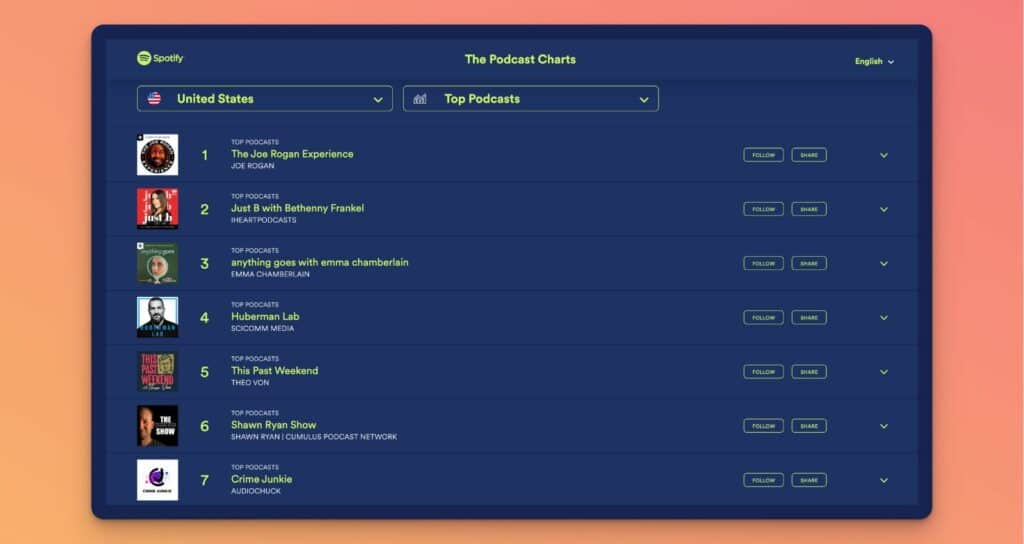Expand the Shawn Ryan Show row
Screen dimensions: 1024x544
coord(884,426)
